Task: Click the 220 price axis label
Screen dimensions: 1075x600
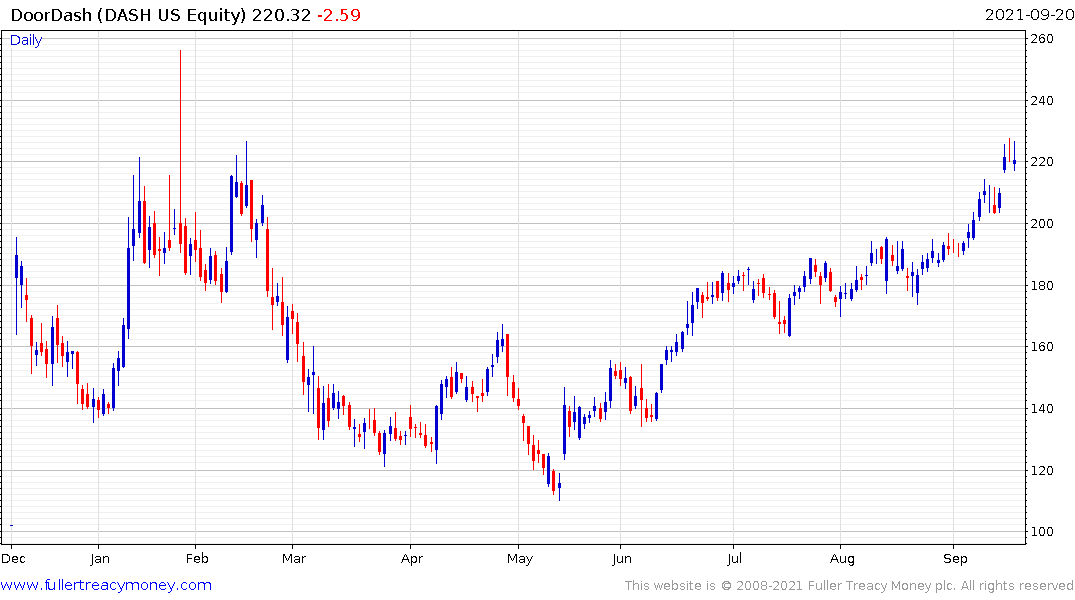Action: (1041, 162)
